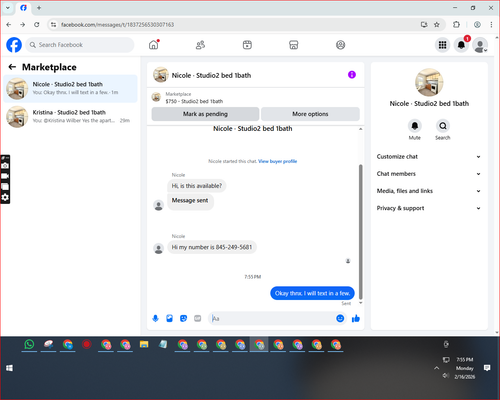Click the 'Hi, is this available?' message
The height and width of the screenshot is (400, 500).
pyautogui.click(x=197, y=186)
